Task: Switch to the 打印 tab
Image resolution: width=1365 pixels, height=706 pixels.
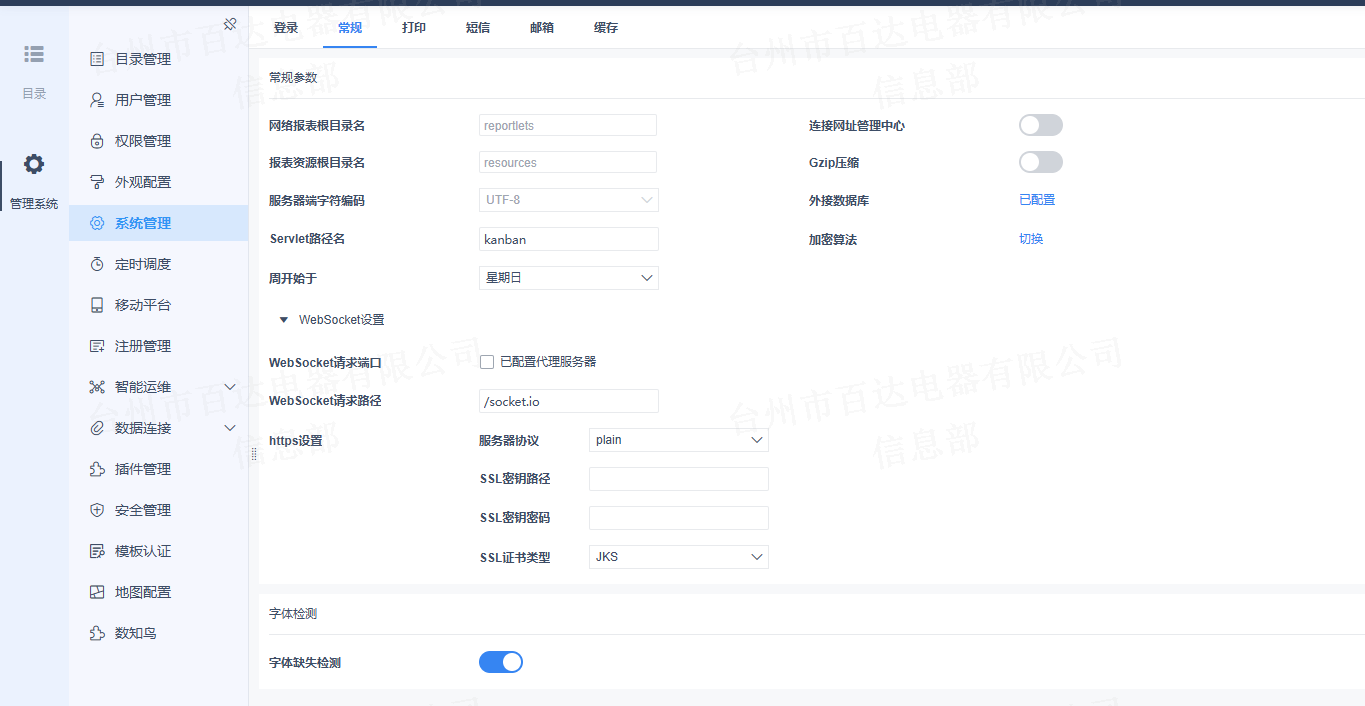Action: pyautogui.click(x=414, y=28)
